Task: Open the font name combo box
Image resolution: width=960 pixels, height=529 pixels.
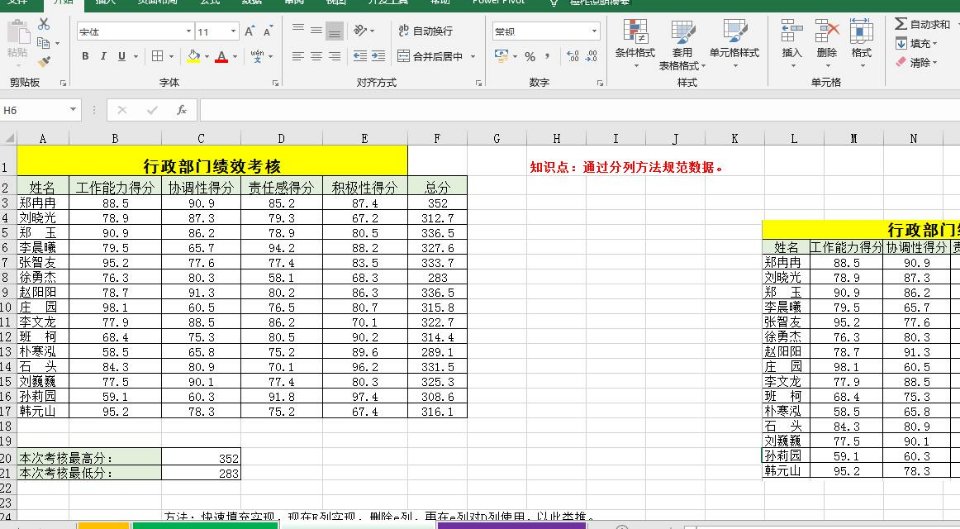Action: click(135, 32)
